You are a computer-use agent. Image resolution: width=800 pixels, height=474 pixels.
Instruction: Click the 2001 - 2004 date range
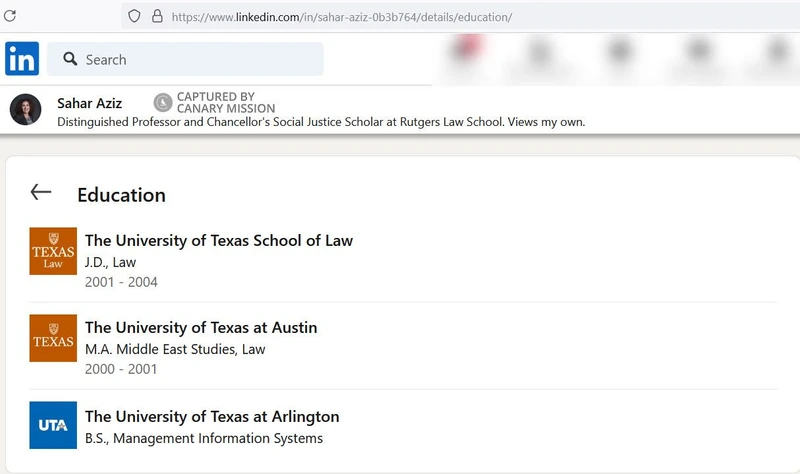(121, 282)
